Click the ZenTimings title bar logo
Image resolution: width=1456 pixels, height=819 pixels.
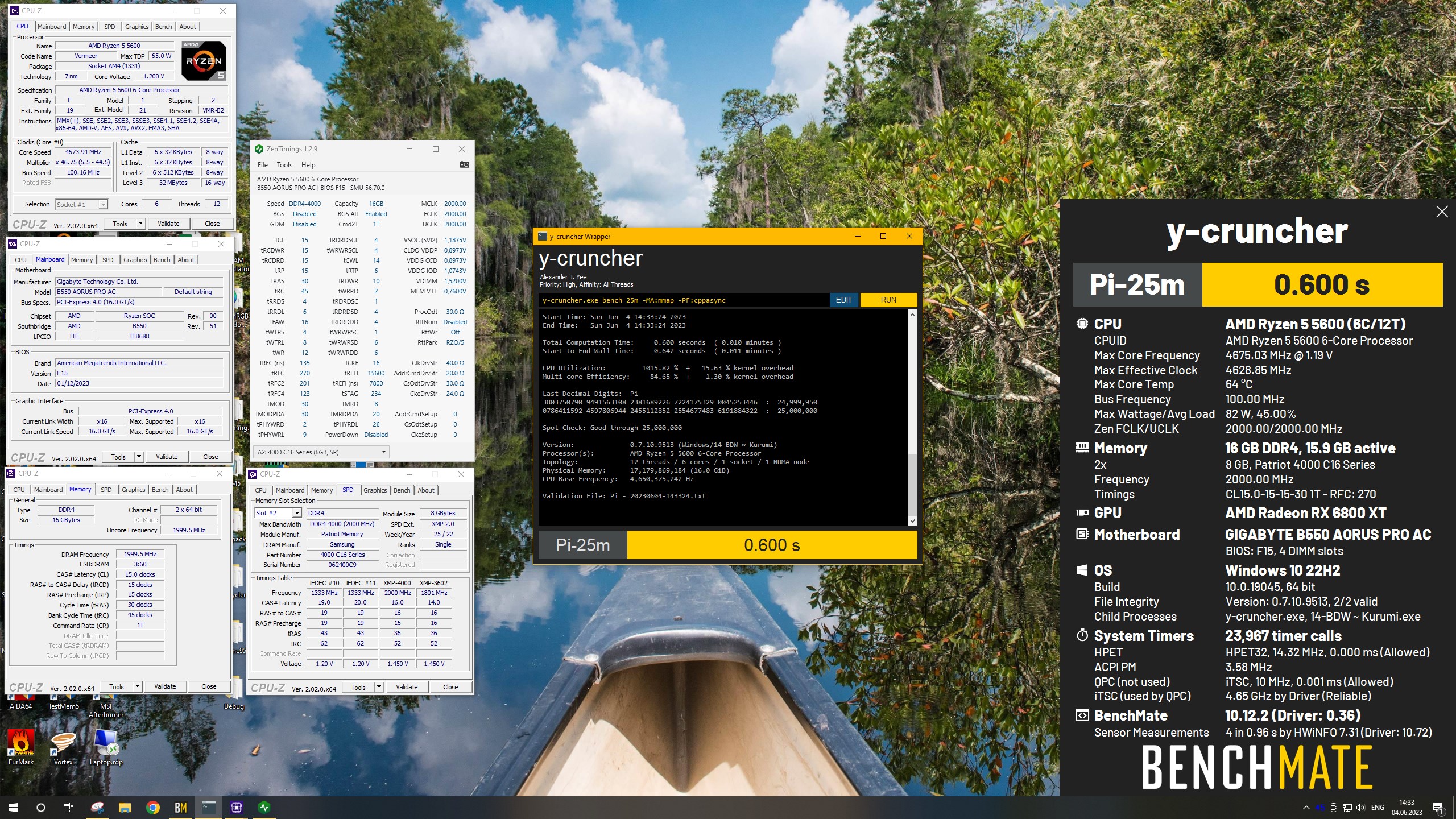259,149
